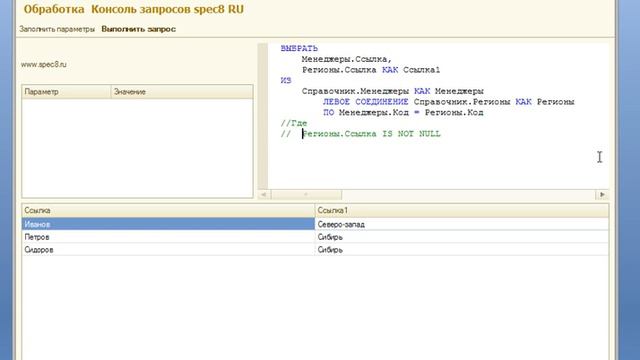Click the Регионы.Код condition text

(454, 112)
